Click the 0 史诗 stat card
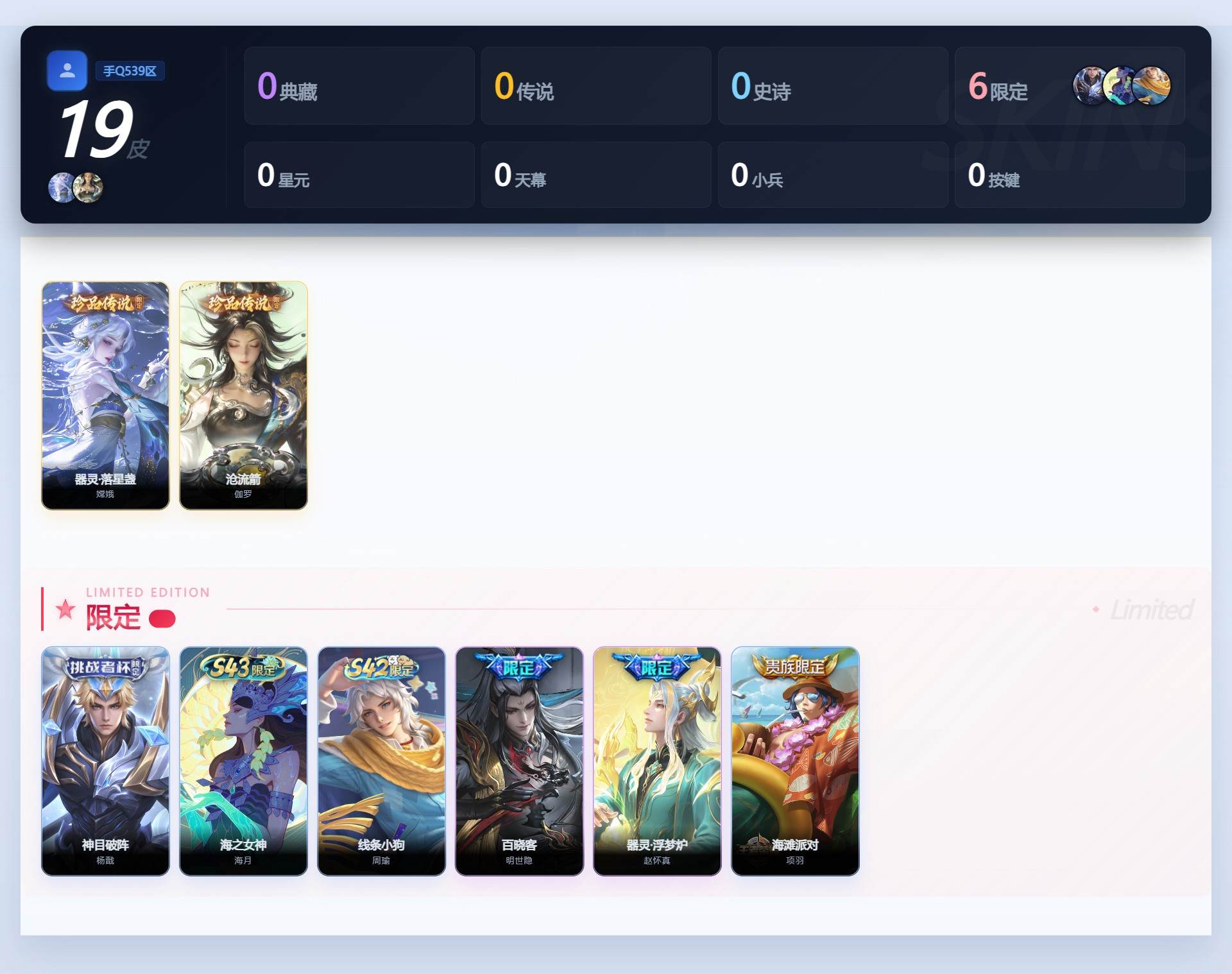 point(833,85)
